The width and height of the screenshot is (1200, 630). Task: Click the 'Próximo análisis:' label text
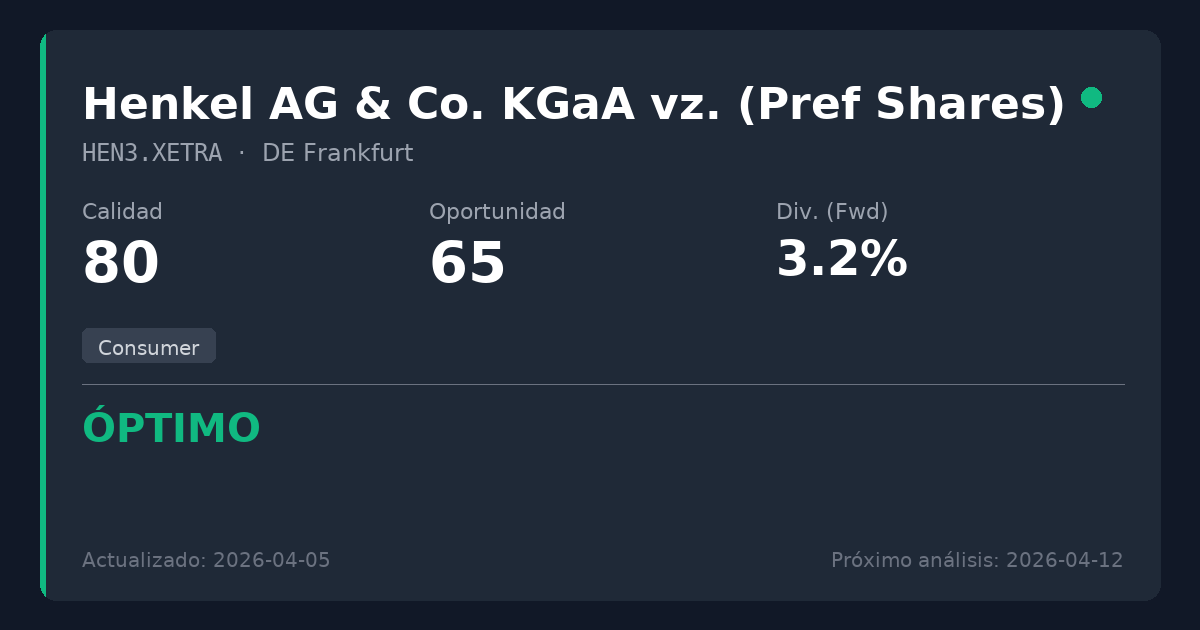point(914,560)
